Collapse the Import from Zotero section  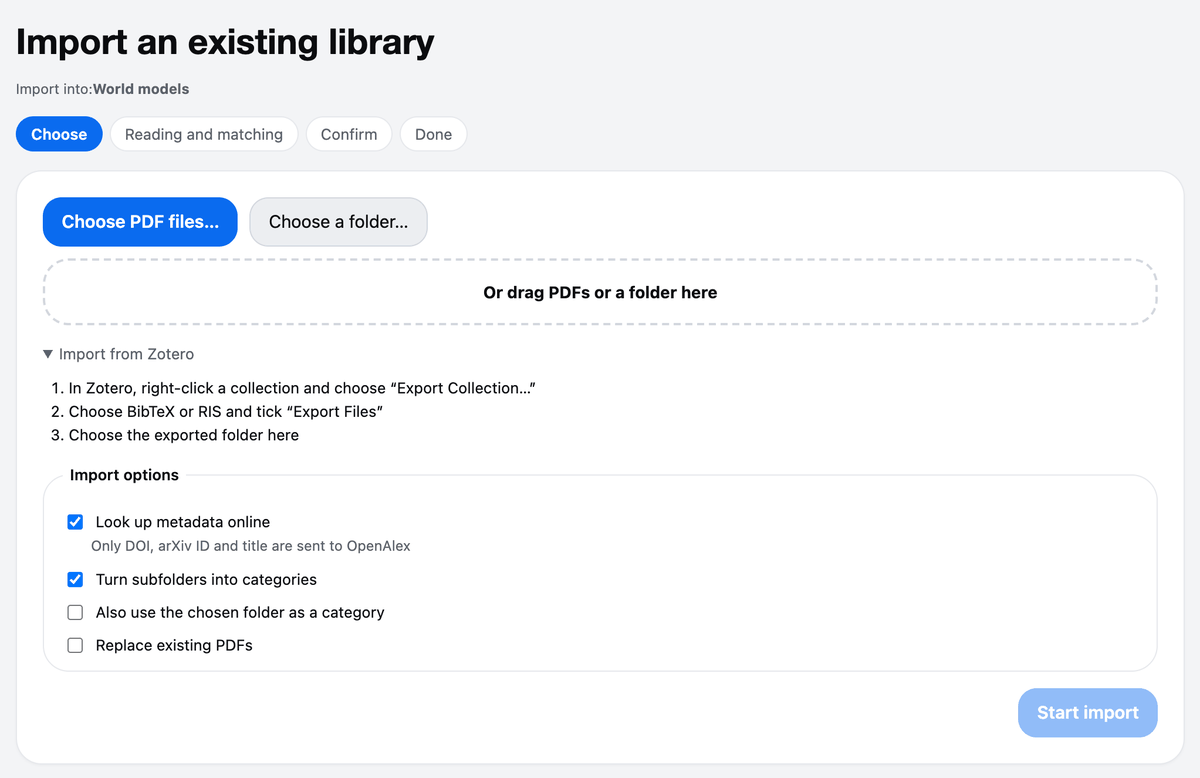(x=118, y=354)
